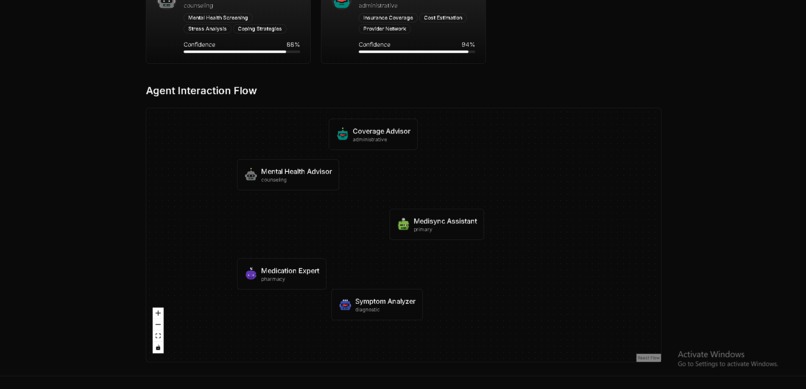Click the 'primary' label under Medisync Assistant
The image size is (806, 389).
click(423, 230)
